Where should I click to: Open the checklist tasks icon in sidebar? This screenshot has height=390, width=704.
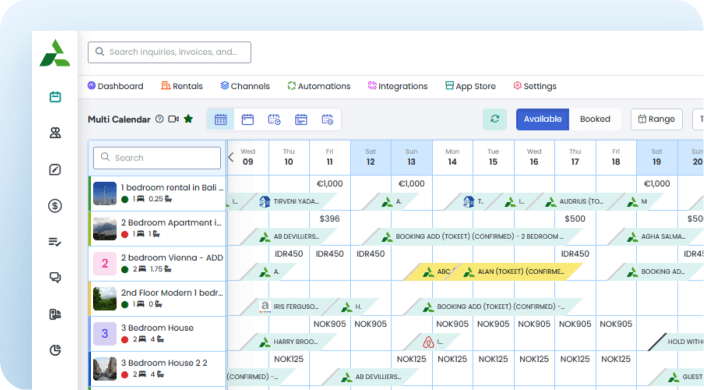55,242
